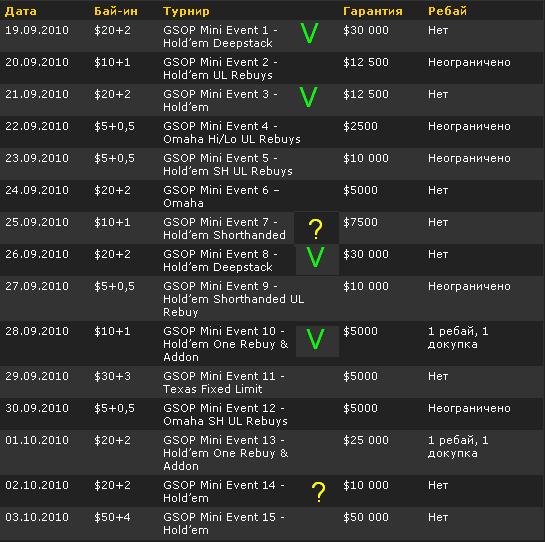Select the 27.09.2010 date cell
The height and width of the screenshot is (542, 546).
(x=37, y=286)
